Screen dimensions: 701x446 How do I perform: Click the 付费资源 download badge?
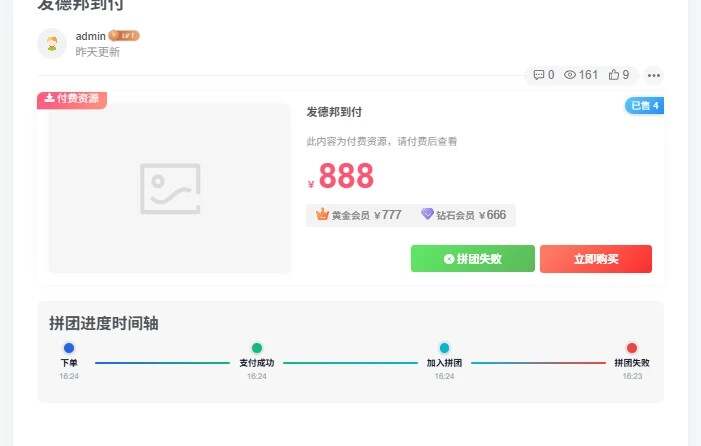72,99
